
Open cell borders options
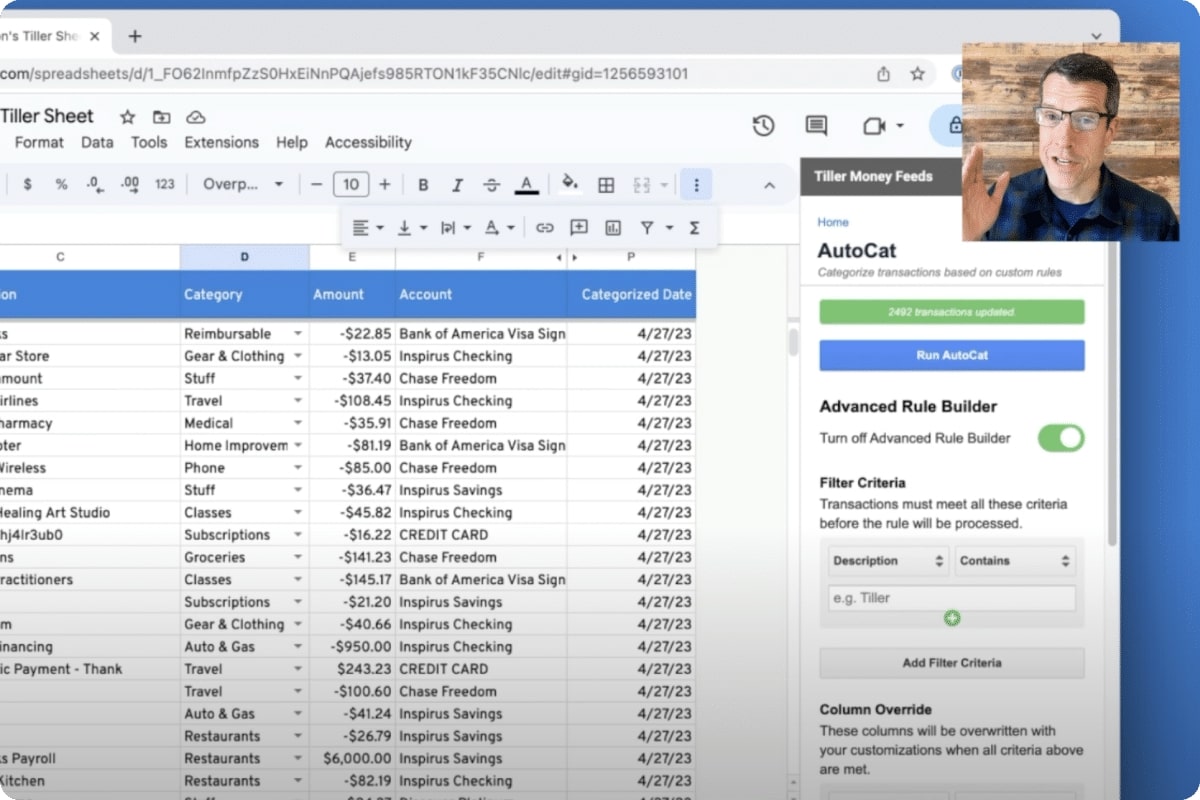(x=606, y=185)
